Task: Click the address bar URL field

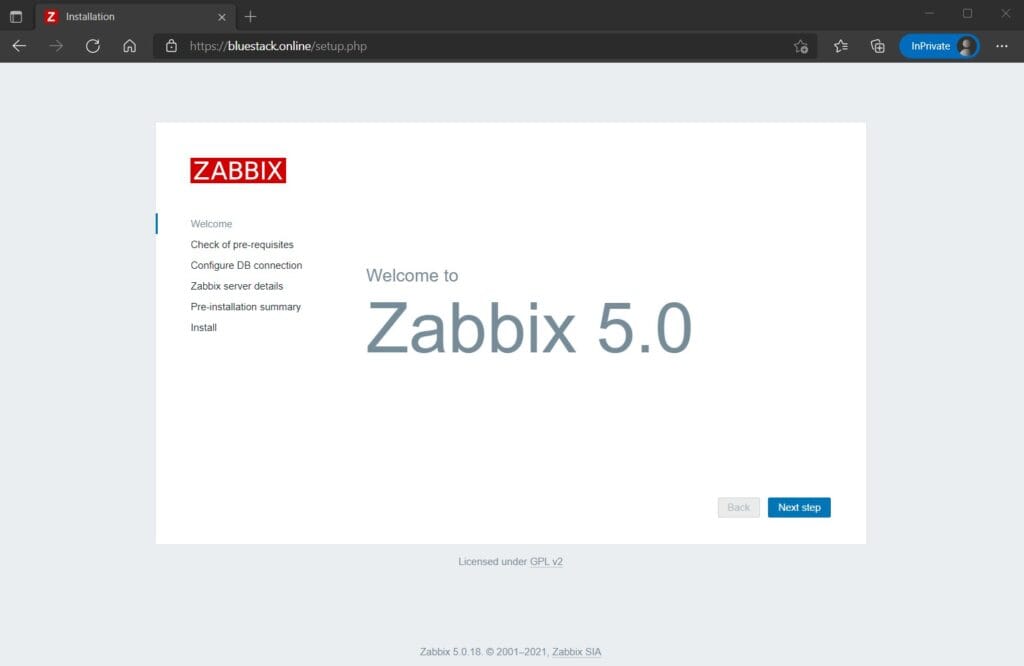Action: [483, 46]
